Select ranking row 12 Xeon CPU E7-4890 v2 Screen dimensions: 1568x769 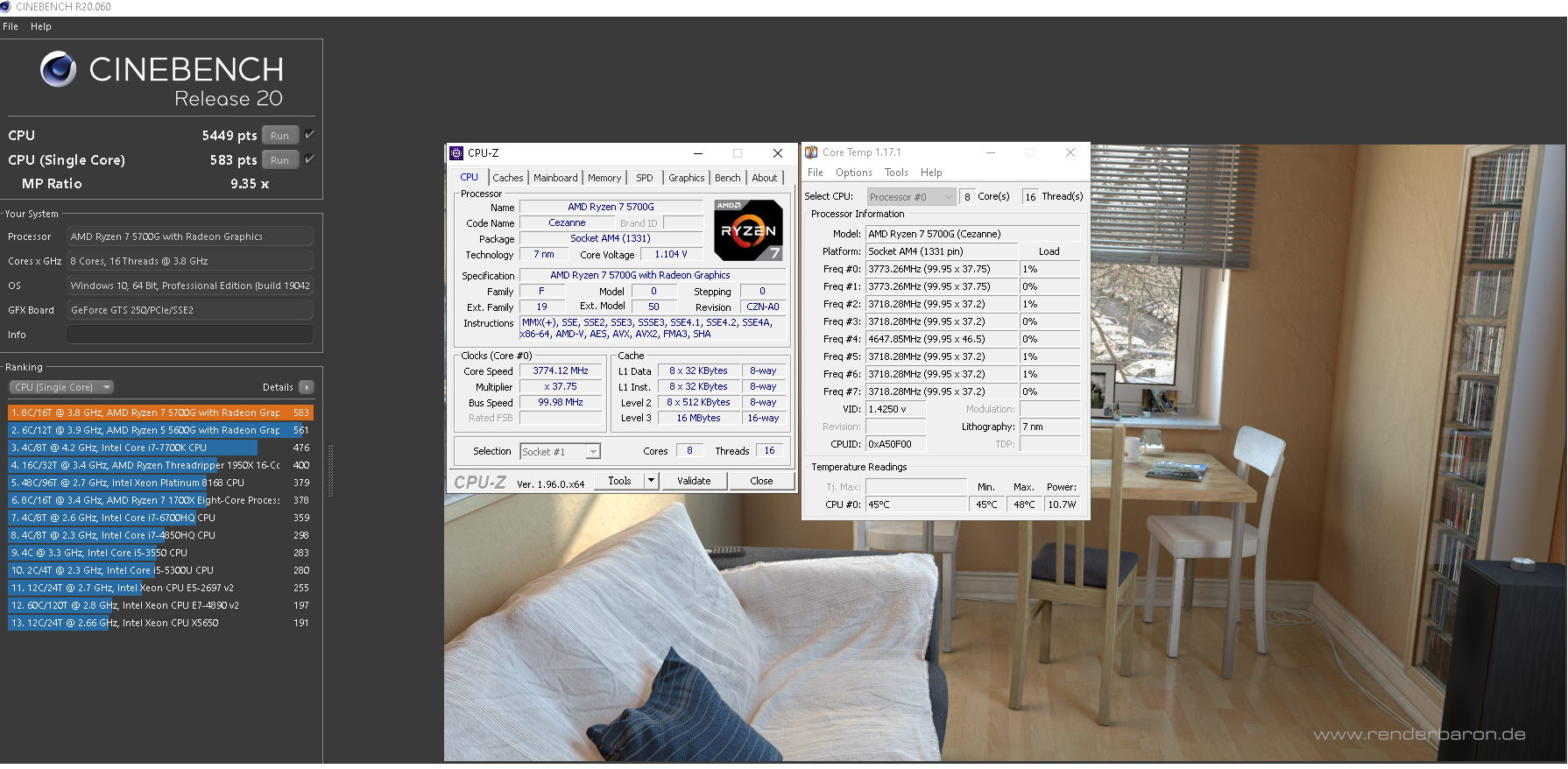160,605
